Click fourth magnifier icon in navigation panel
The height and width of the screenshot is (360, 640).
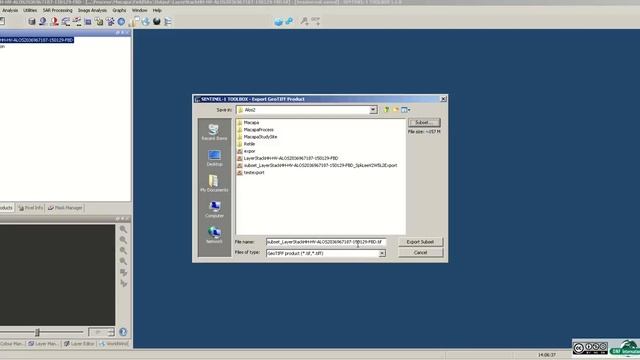123,261
